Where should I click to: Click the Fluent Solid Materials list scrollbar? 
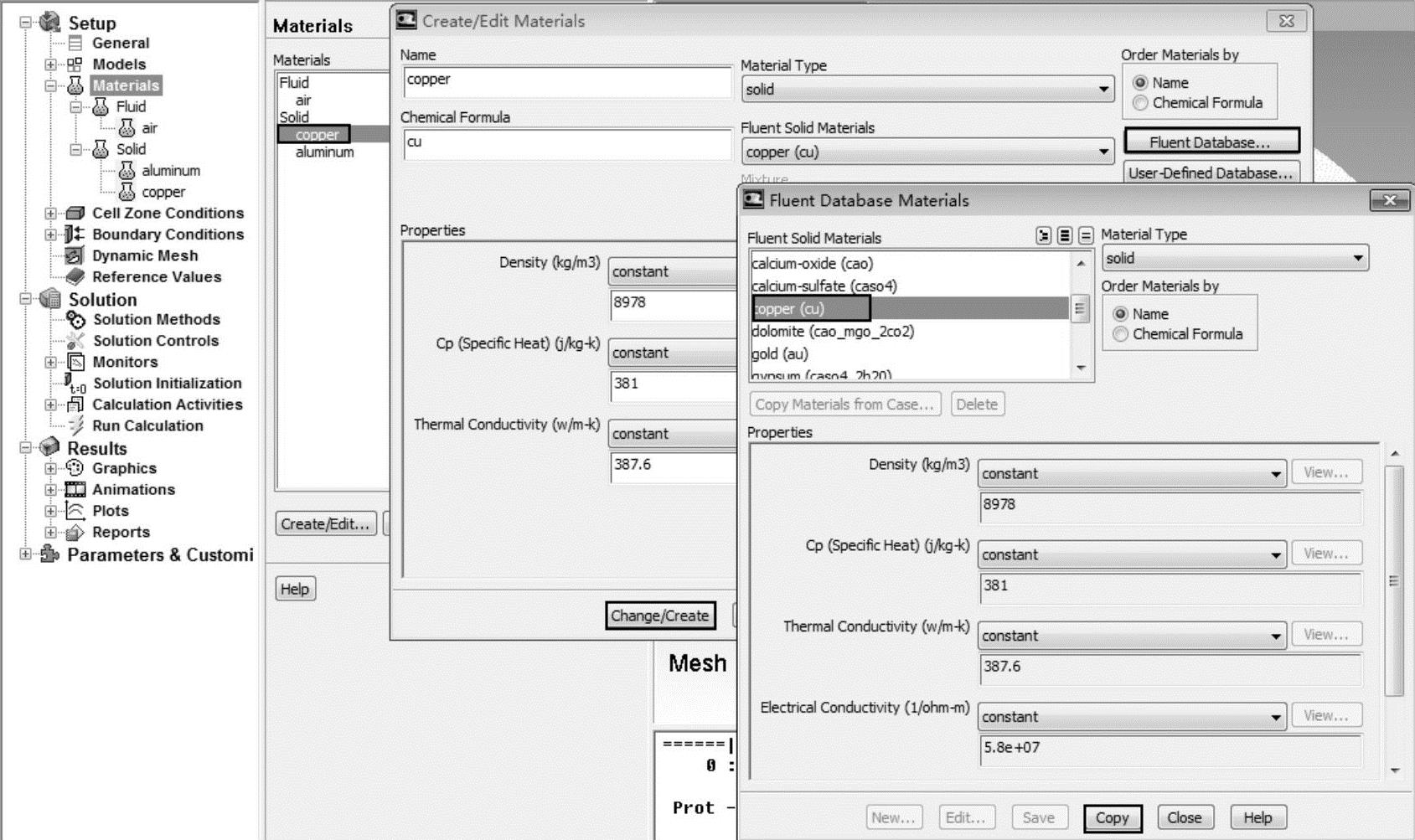(x=1081, y=316)
